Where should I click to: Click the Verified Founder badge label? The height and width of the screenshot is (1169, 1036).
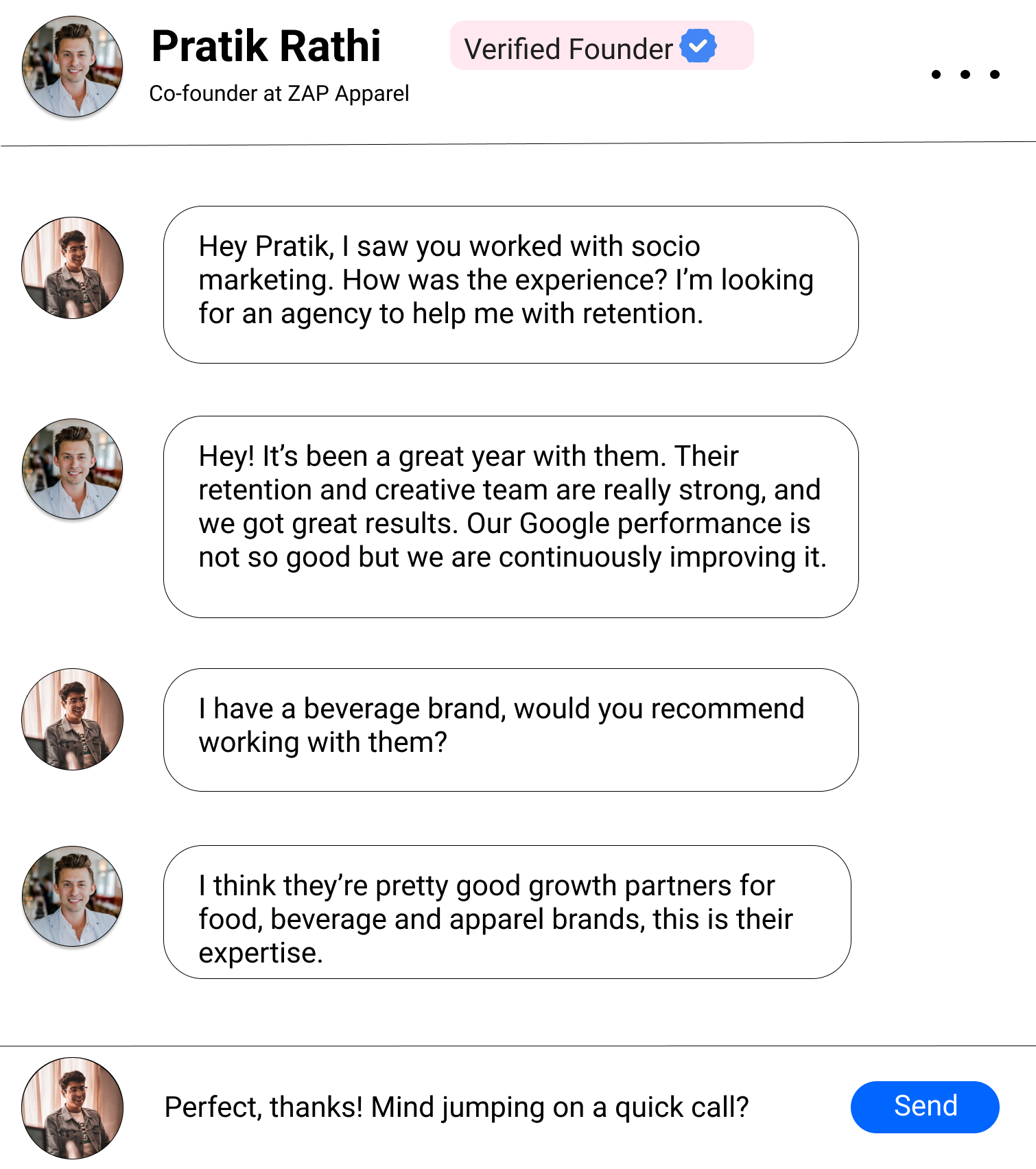(x=568, y=49)
